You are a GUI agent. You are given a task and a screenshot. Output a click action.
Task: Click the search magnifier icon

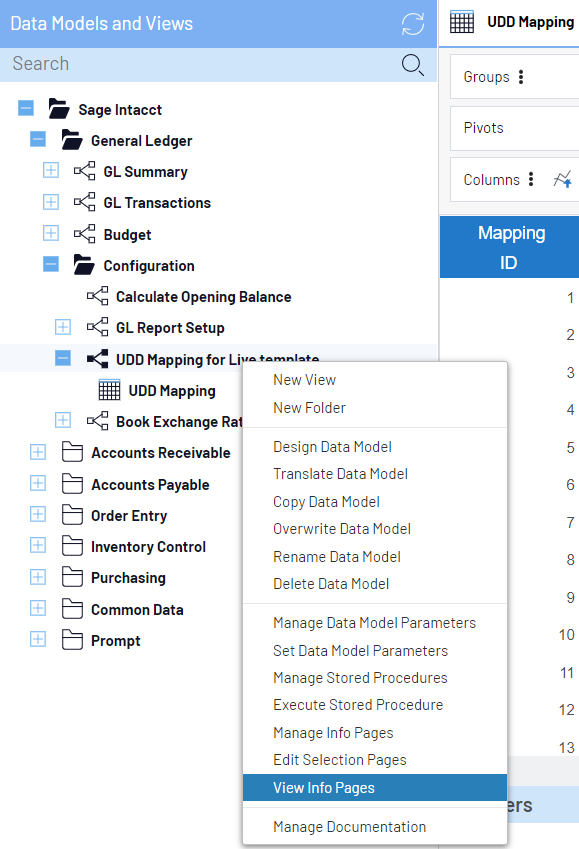(413, 64)
